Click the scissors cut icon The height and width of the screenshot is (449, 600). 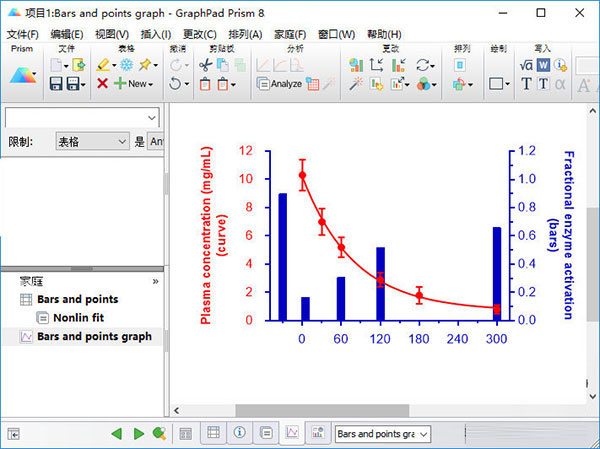point(205,64)
